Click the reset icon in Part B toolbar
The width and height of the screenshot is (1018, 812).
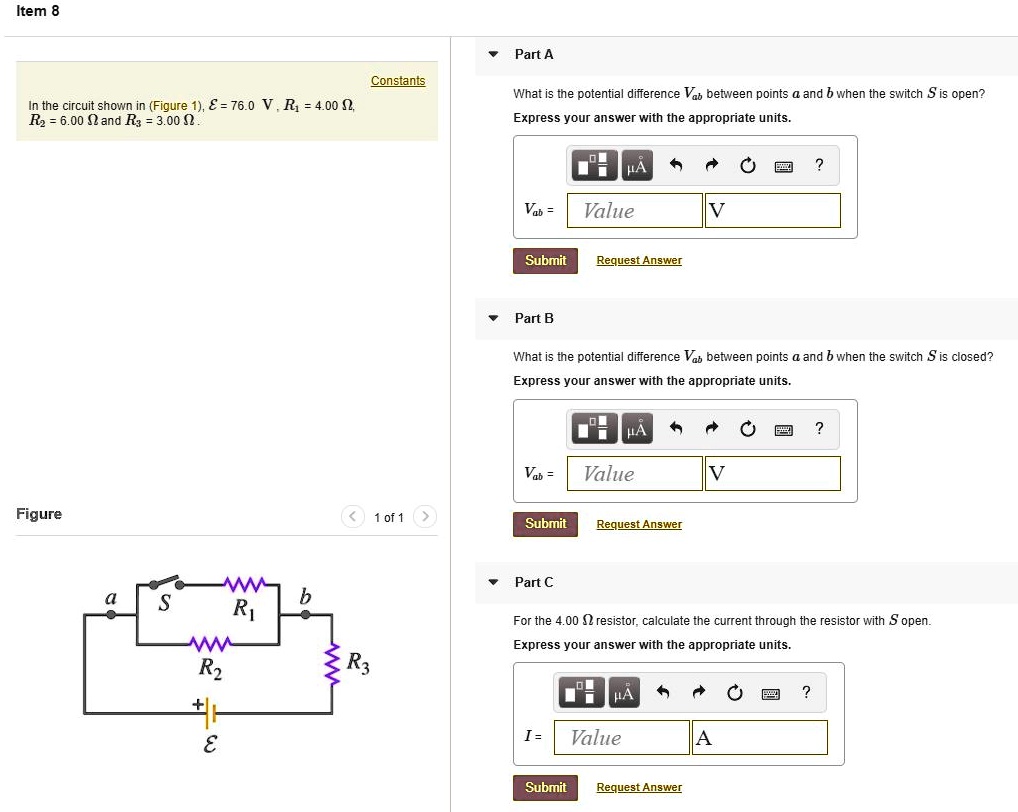pyautogui.click(x=747, y=430)
